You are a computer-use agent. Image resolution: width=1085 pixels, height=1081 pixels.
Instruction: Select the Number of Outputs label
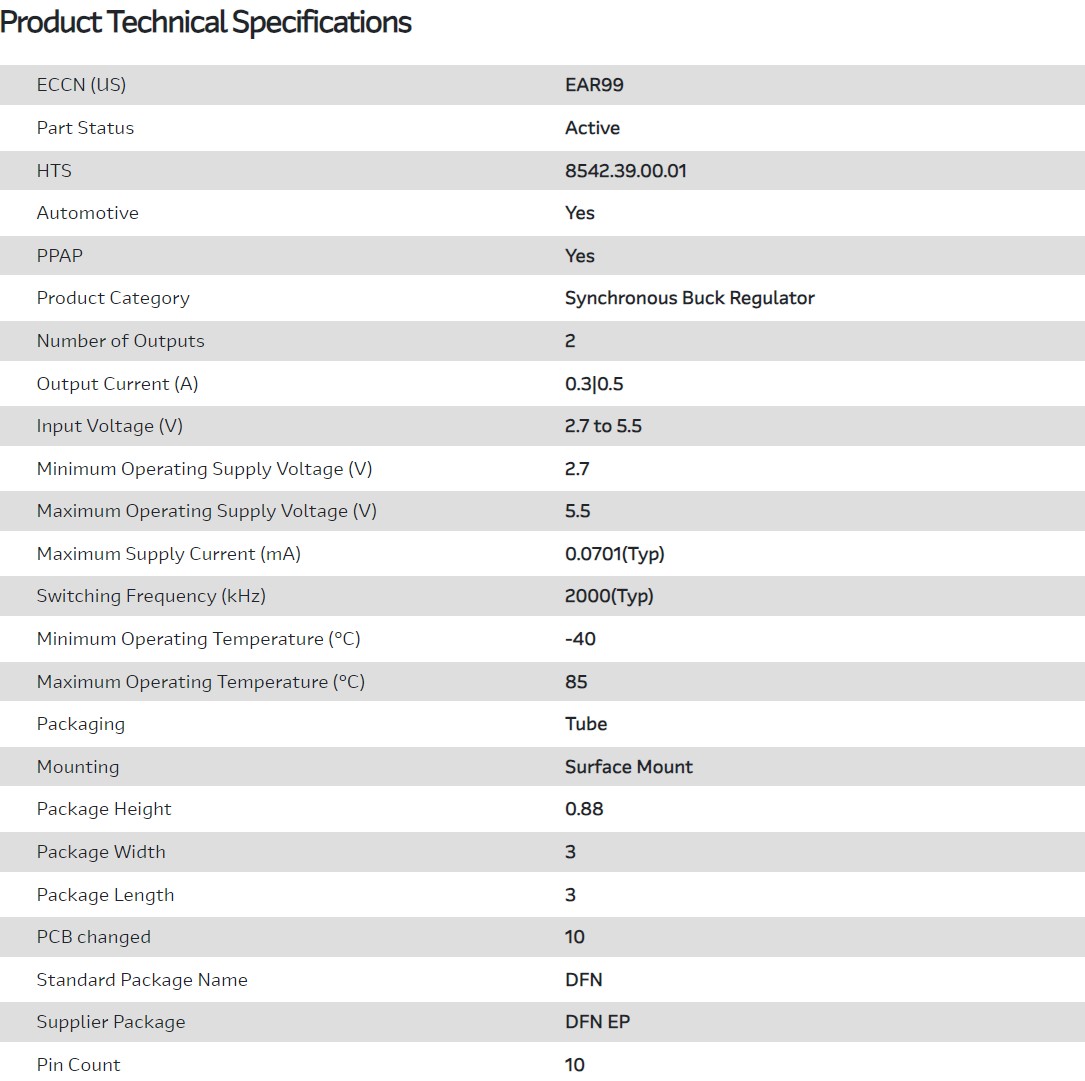120,341
